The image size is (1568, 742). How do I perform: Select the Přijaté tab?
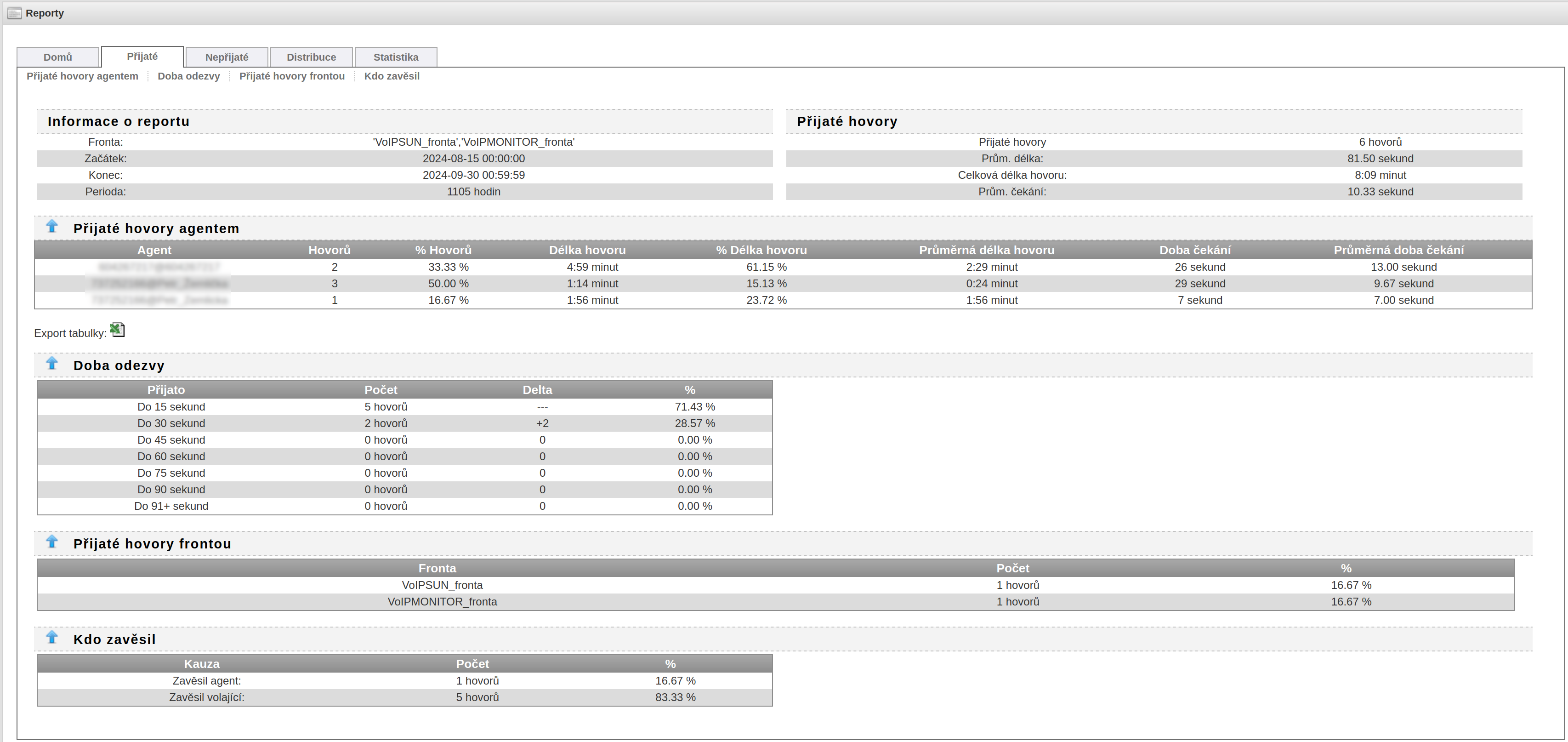[142, 57]
